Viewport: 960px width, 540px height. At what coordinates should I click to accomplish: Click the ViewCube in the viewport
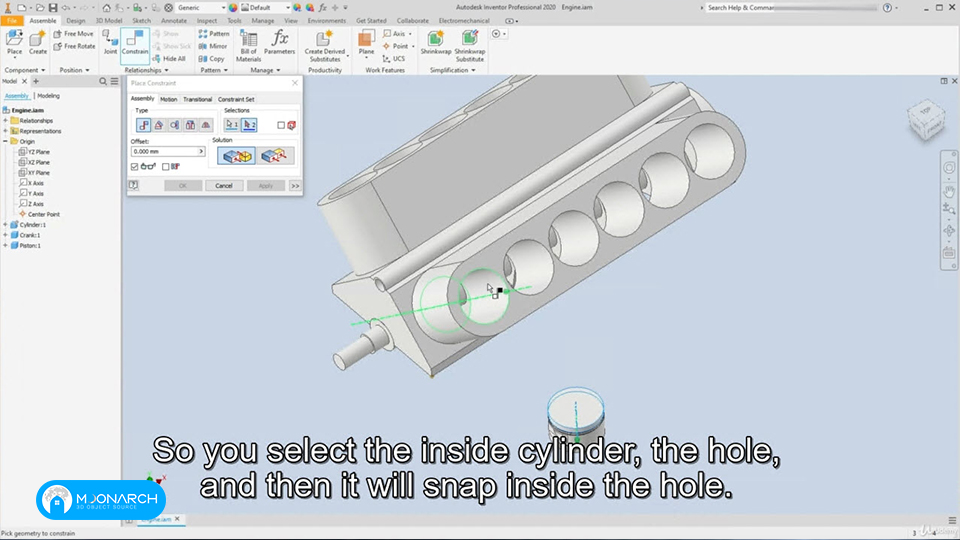926,120
